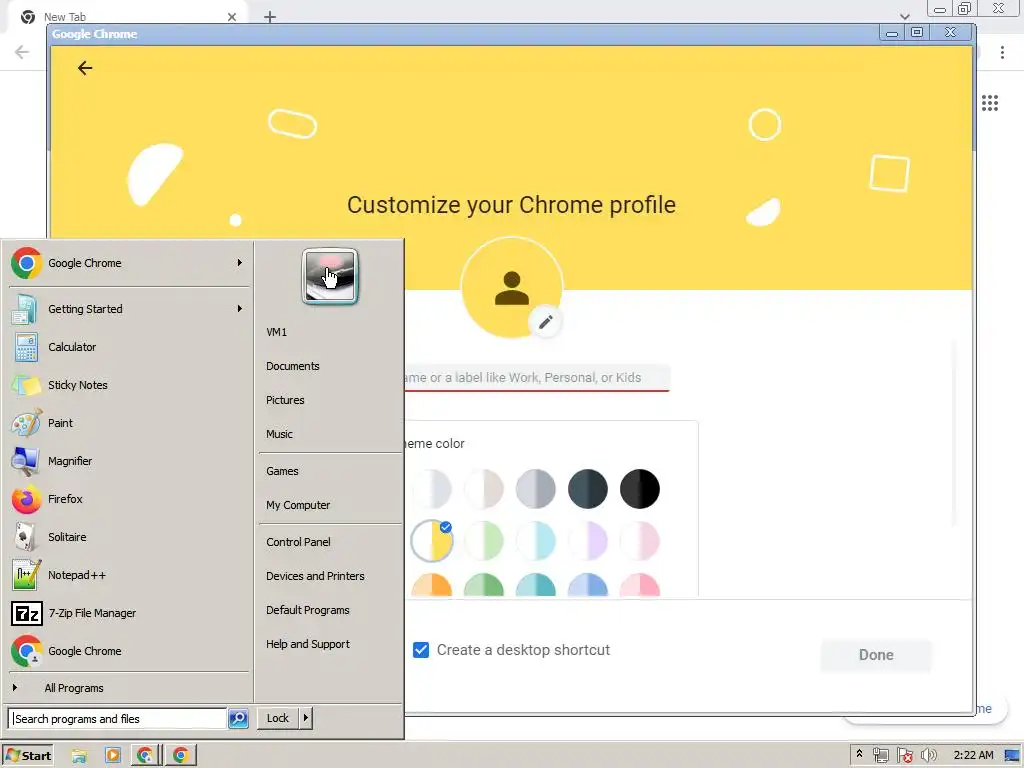Open Pictures from the Start menu
The image size is (1024, 768).
[285, 400]
